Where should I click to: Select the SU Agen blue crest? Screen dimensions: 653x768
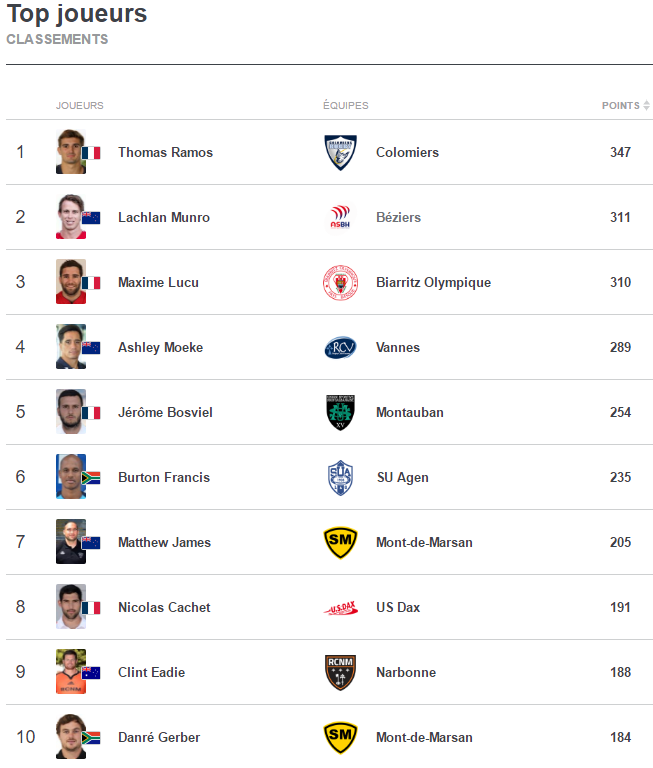340,478
